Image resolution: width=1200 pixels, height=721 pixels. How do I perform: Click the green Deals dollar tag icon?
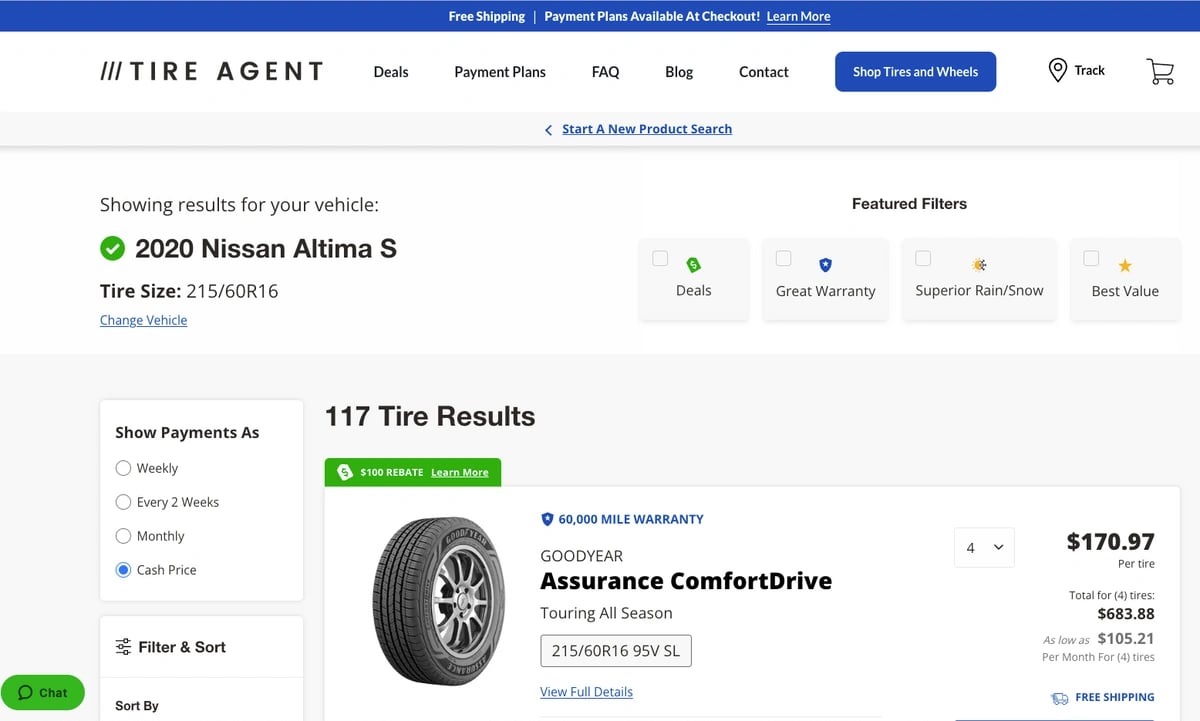[693, 265]
